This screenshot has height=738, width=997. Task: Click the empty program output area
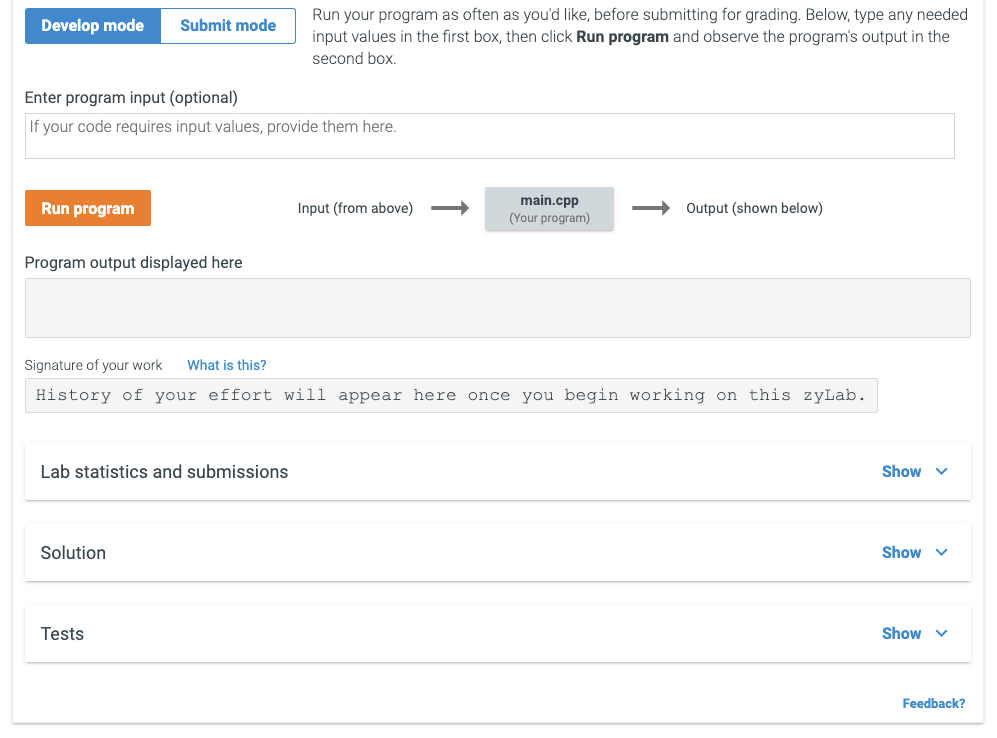point(497,308)
